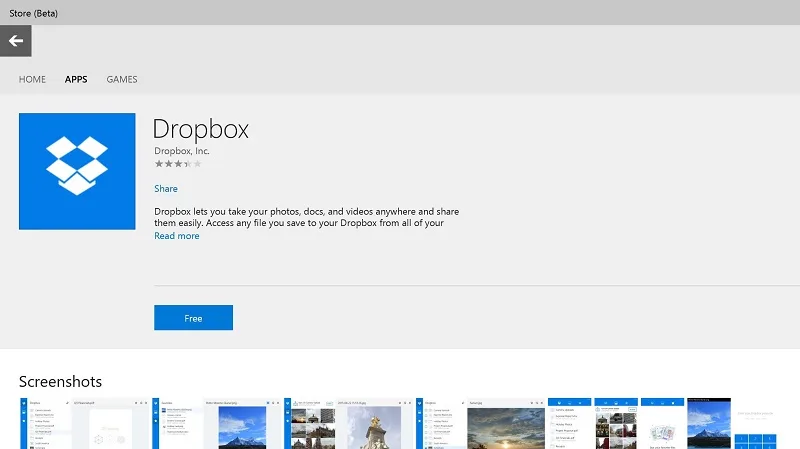The height and width of the screenshot is (449, 800).
Task: Open the last screenshot with passcode keypad
Action: (x=755, y=423)
